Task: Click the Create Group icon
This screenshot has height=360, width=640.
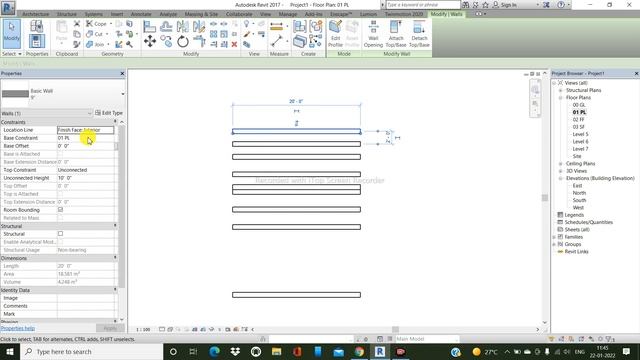Action: pyautogui.click(x=316, y=27)
